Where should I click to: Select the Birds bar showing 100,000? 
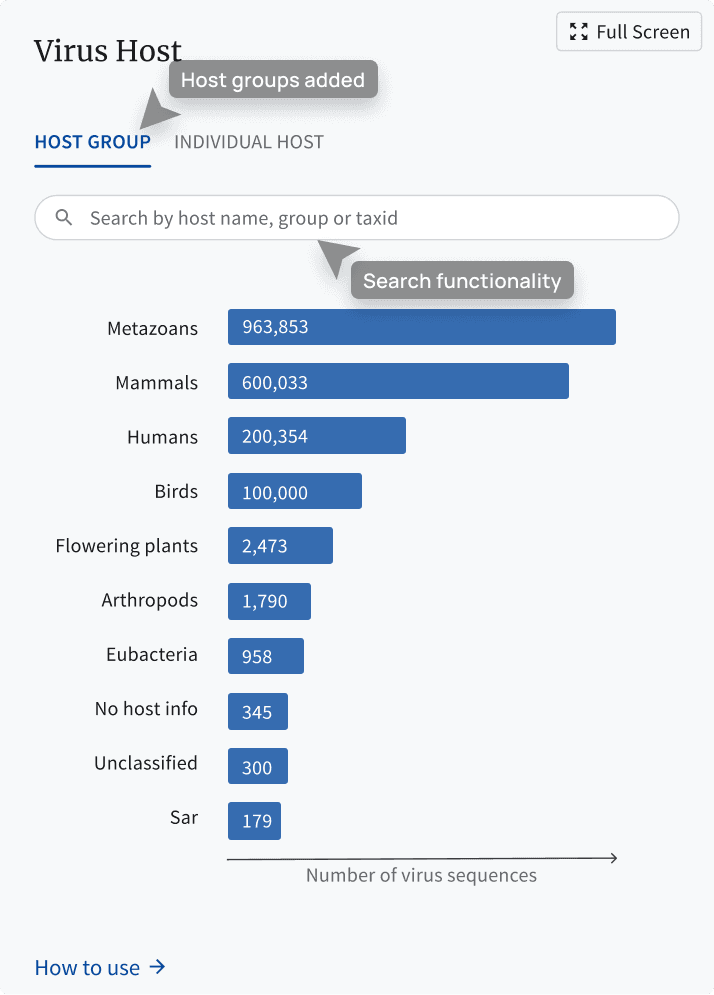pos(295,491)
